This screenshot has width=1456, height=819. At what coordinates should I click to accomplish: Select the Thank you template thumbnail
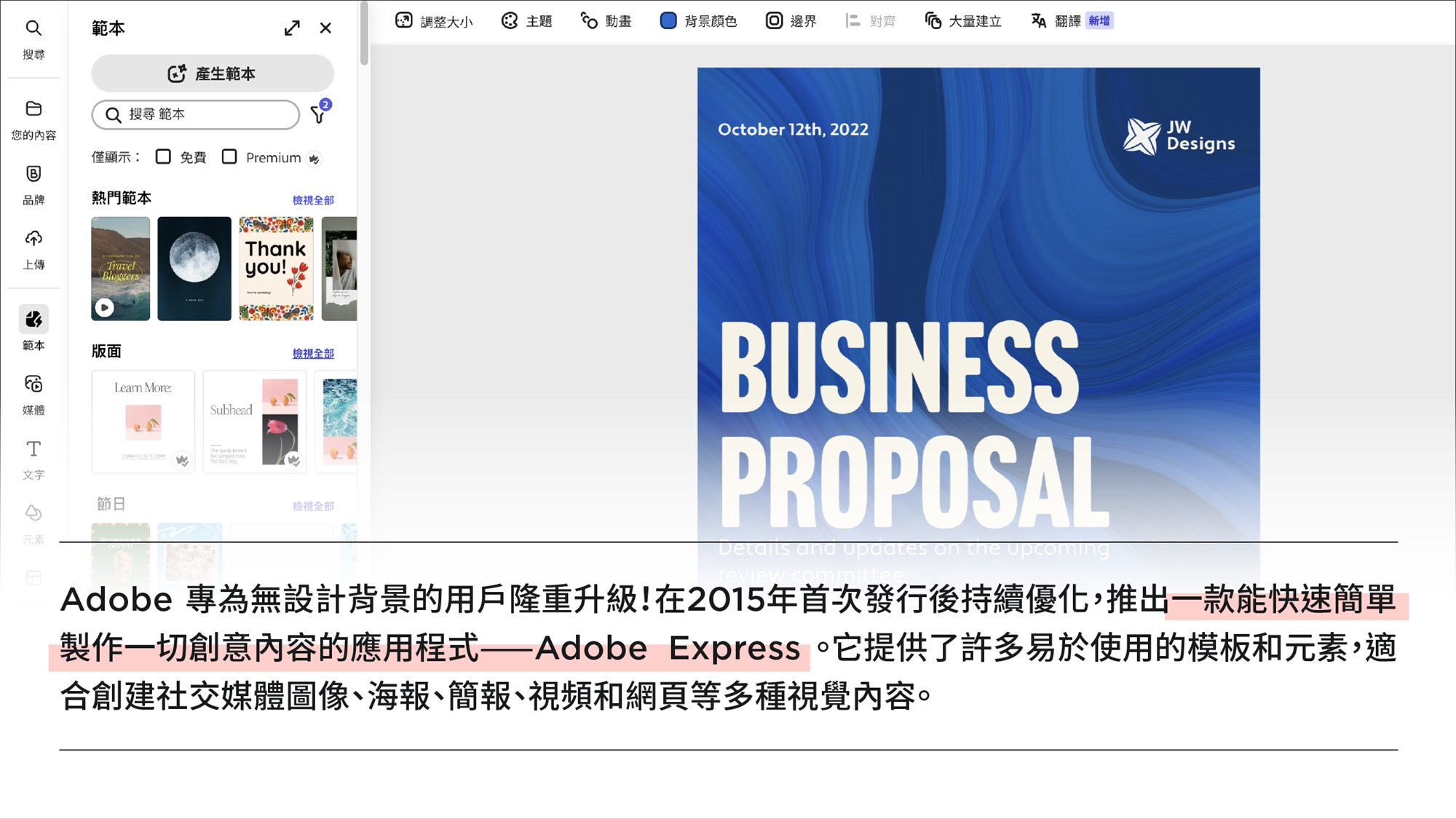coord(276,269)
